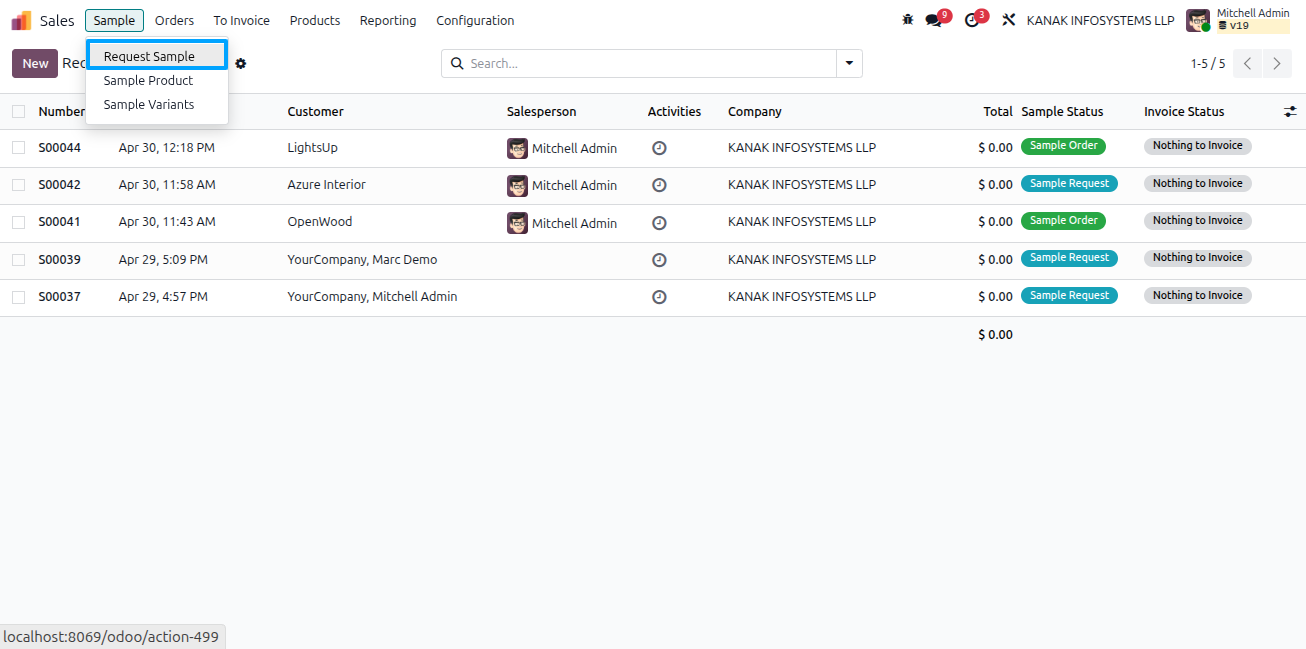Viewport: 1306px width, 649px height.
Task: Click the New button
Action: pyautogui.click(x=35, y=63)
